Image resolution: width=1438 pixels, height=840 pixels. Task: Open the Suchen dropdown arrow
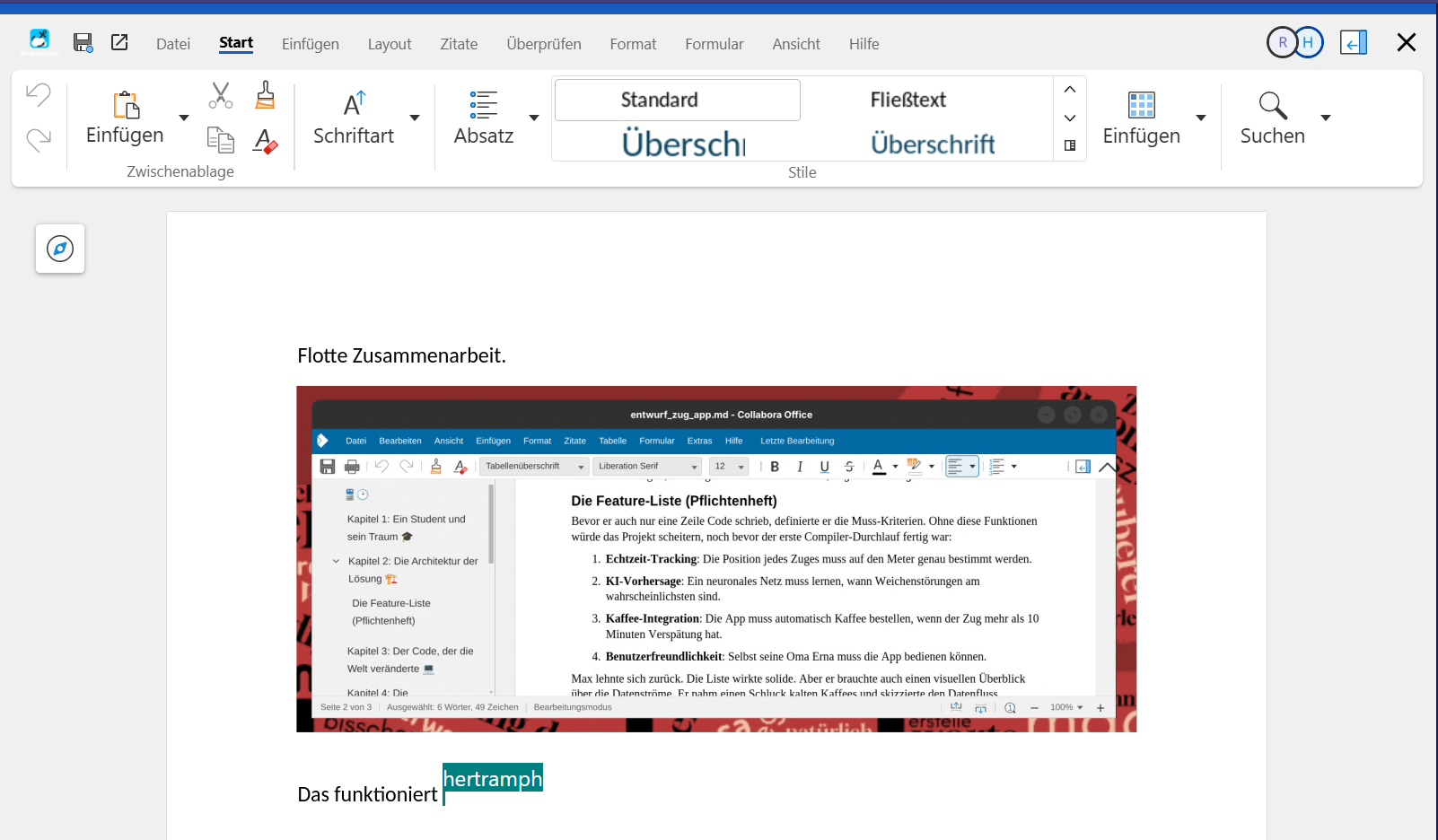point(1326,118)
